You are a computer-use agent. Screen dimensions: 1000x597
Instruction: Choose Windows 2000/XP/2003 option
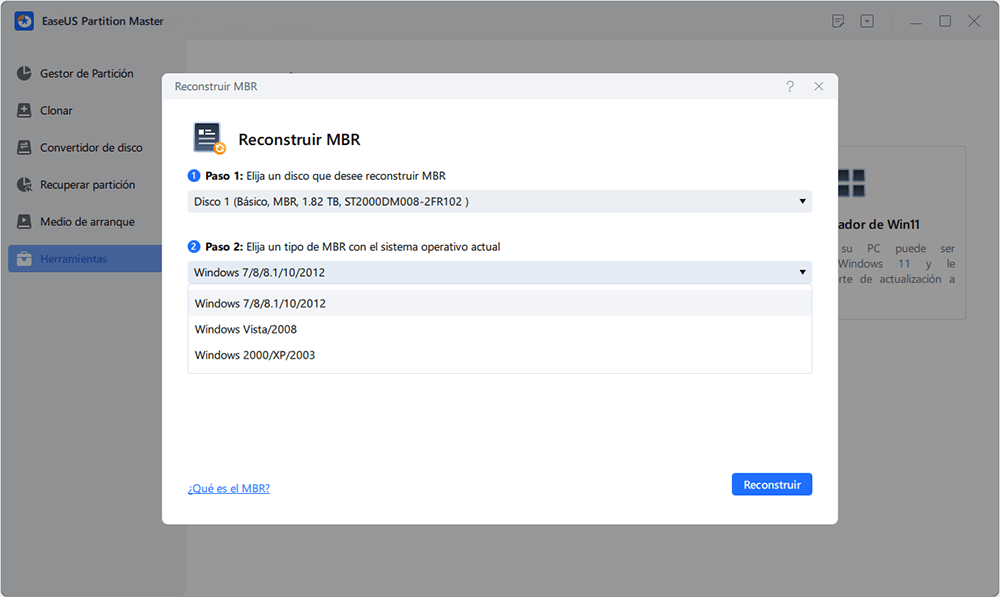point(499,355)
